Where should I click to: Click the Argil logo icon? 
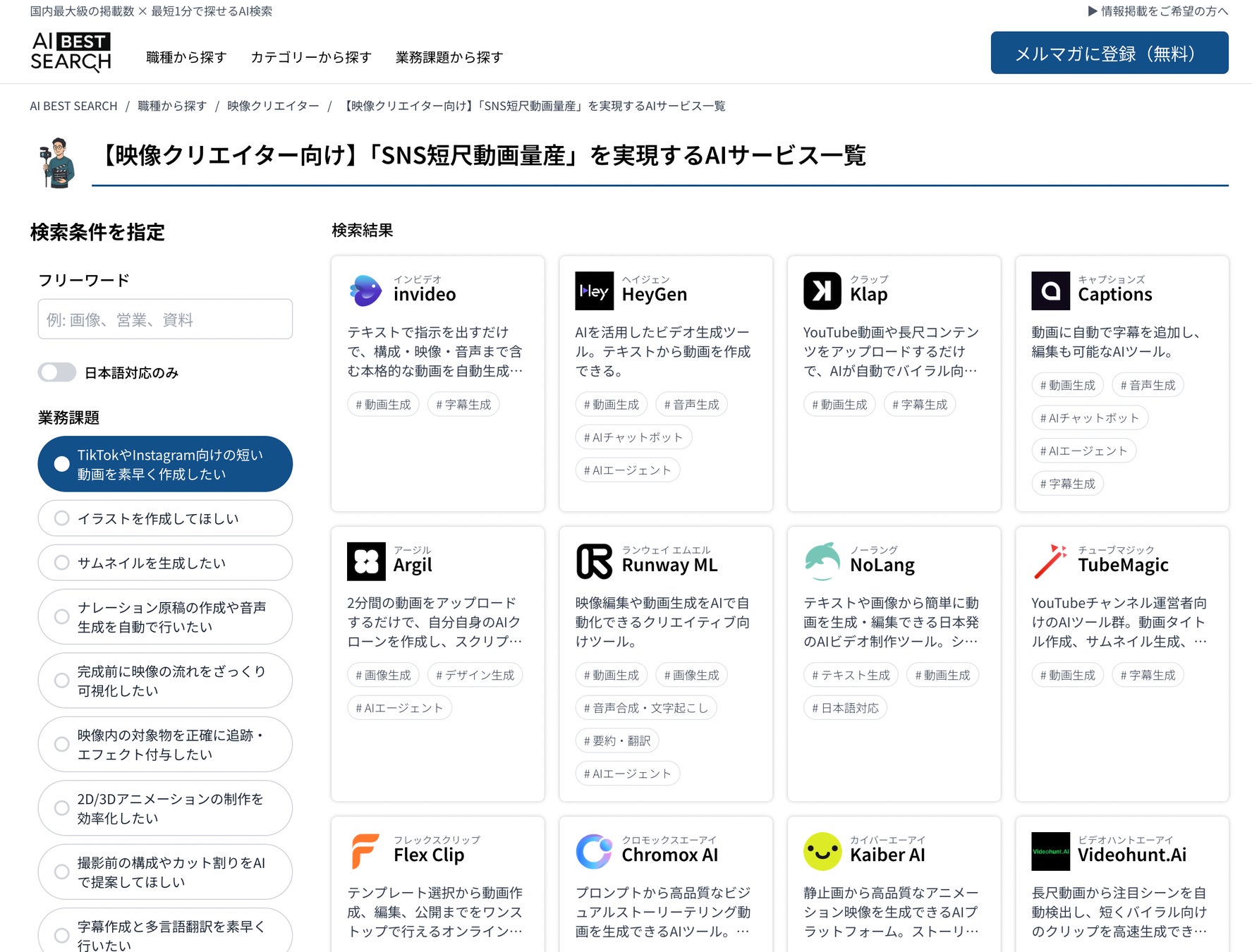click(x=366, y=561)
